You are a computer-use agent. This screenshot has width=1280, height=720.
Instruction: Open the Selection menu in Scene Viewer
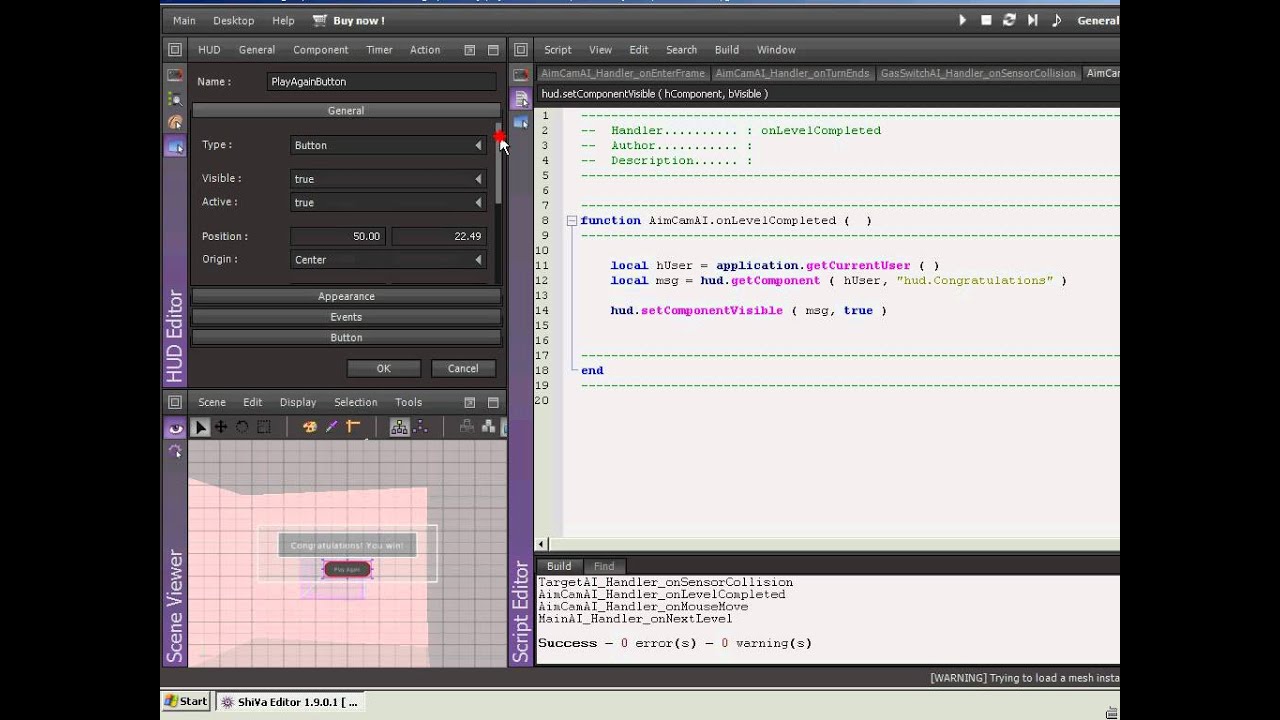356,402
